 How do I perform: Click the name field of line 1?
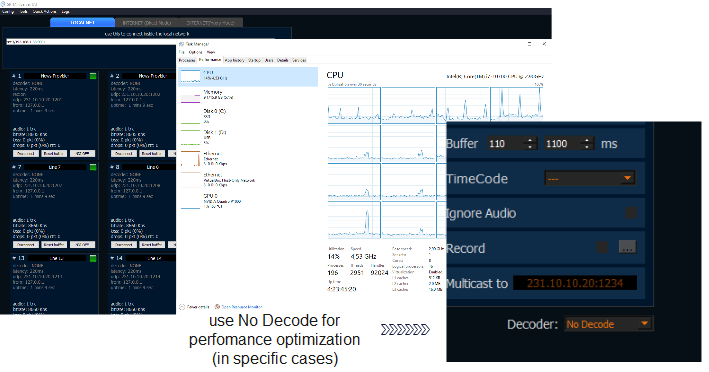54,76
